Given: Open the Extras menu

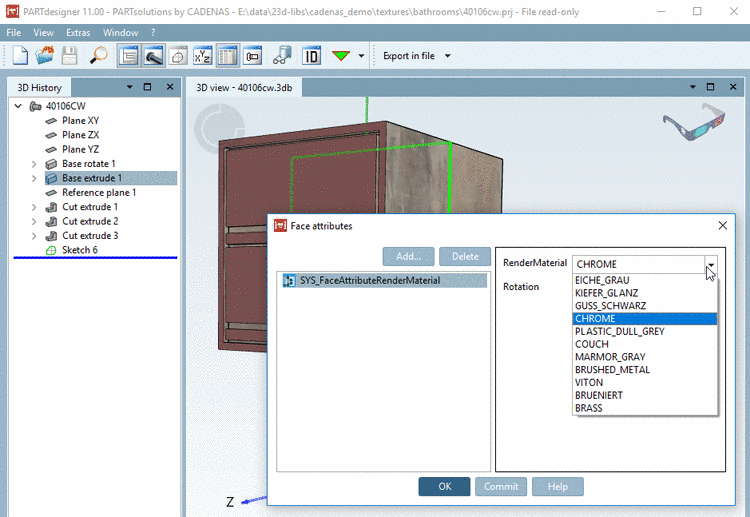Looking at the screenshot, I should 78,33.
